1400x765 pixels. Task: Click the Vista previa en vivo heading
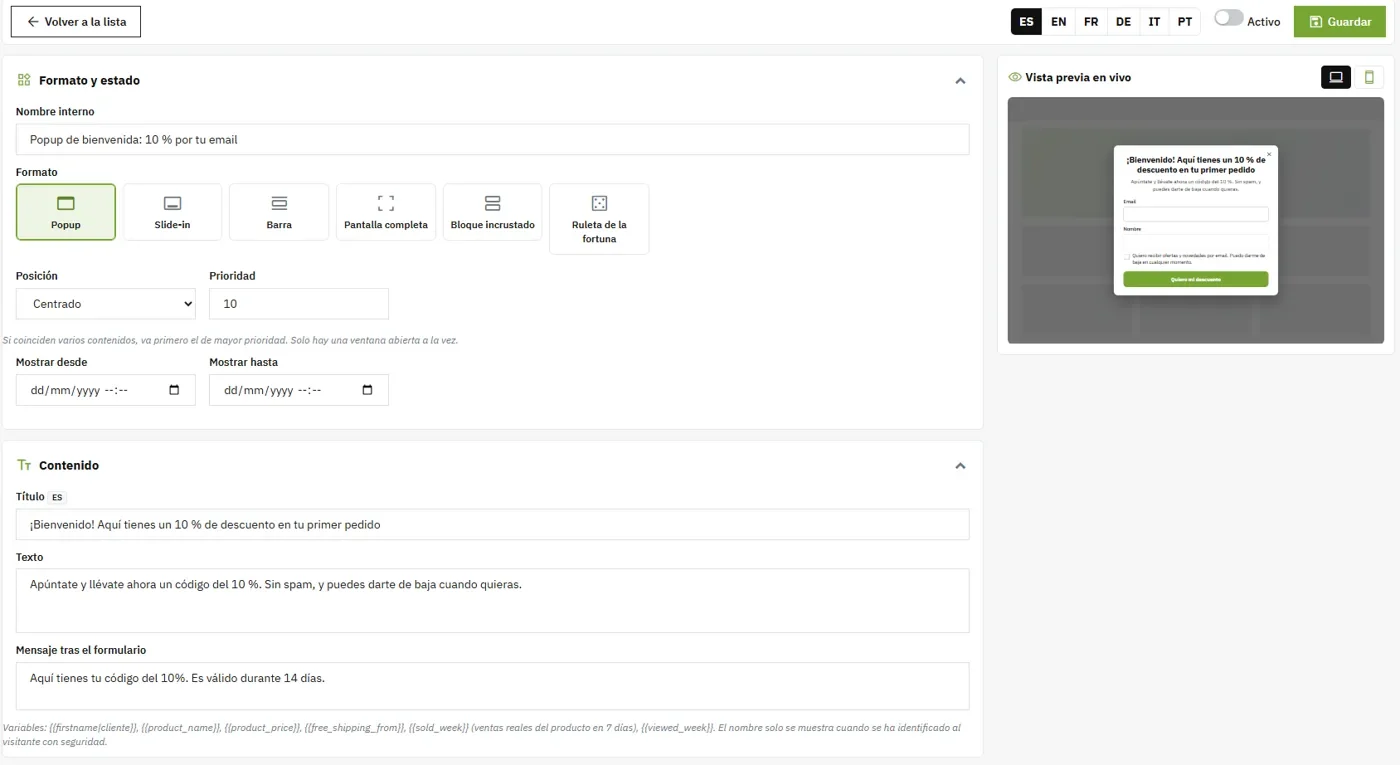point(1078,77)
